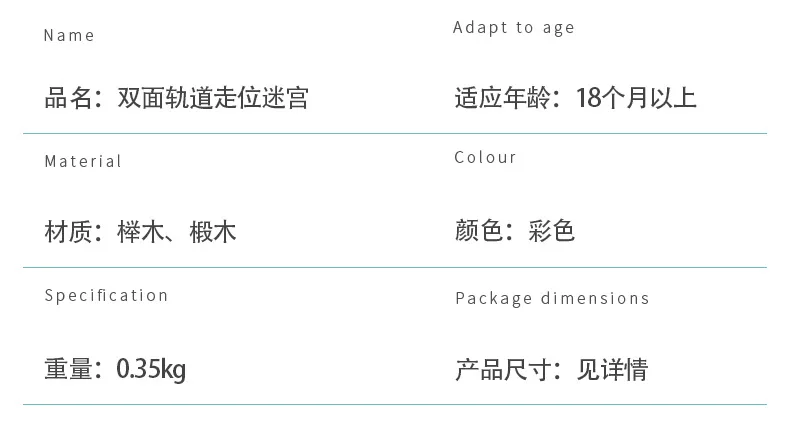
Task: Click the 彩色 colour value
Action: tap(551, 231)
